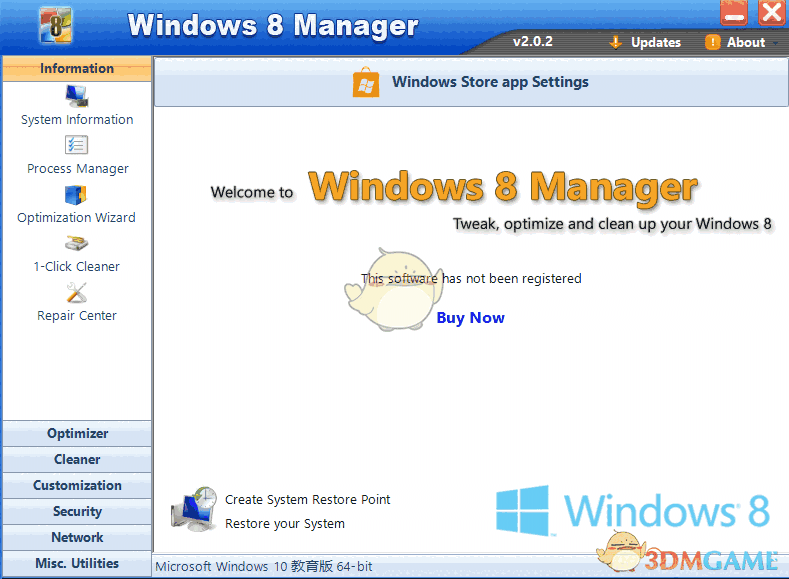Viewport: 789px width, 579px height.
Task: Click the Updates download arrow icon
Action: (x=615, y=42)
